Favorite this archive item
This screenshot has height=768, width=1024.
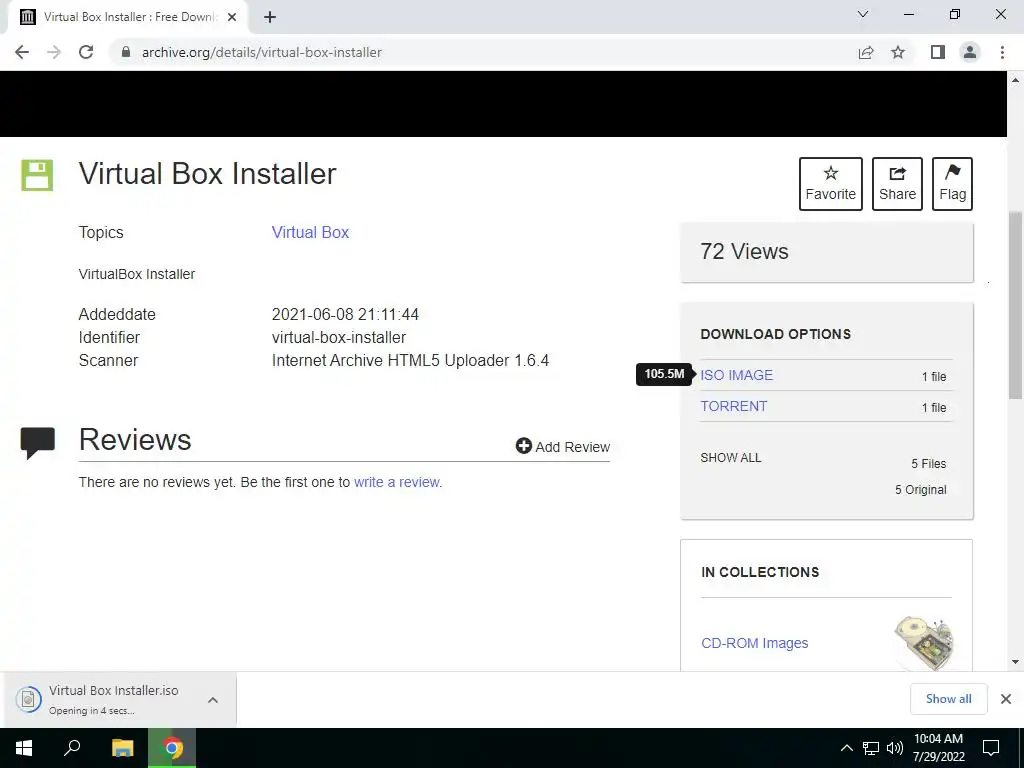(x=831, y=184)
